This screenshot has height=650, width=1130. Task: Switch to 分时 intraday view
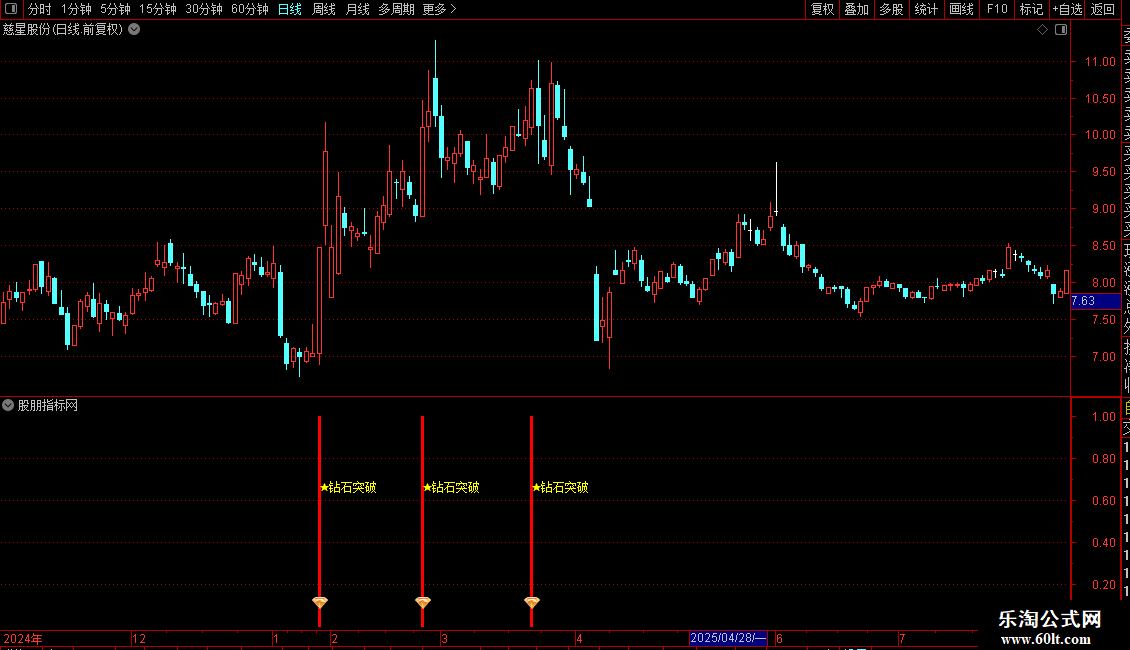point(40,9)
